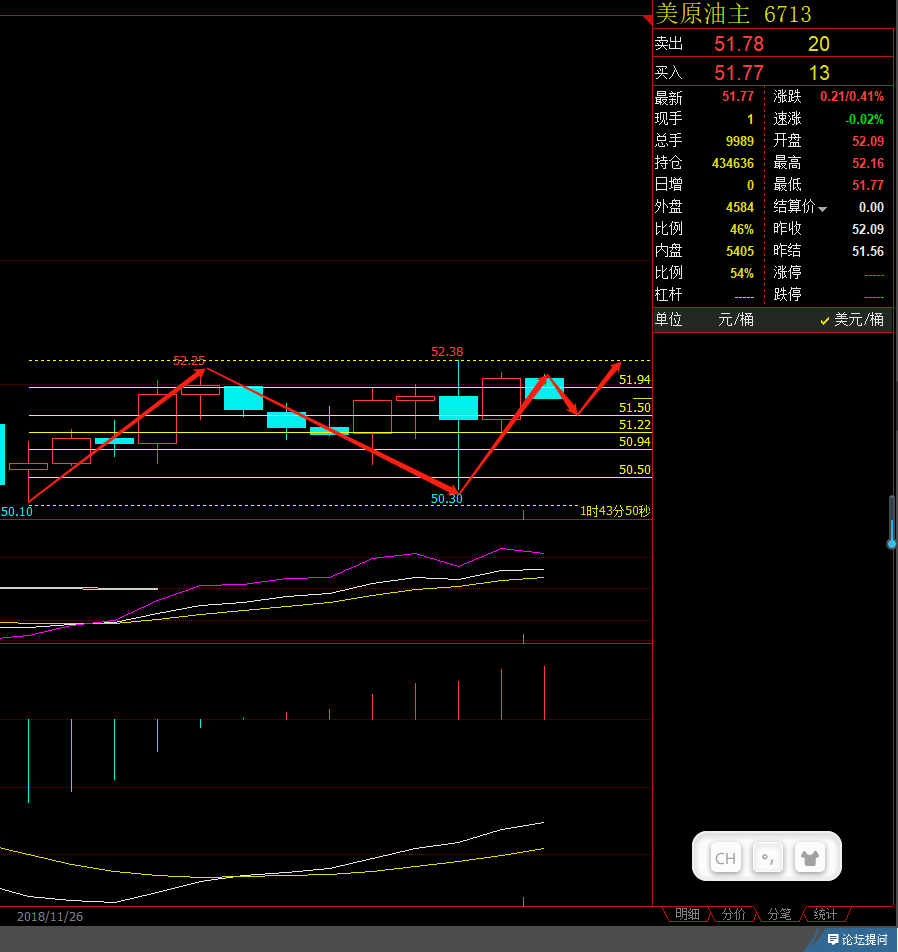The height and width of the screenshot is (952, 898).
Task: Click the 买入 volume 13
Action: pyautogui.click(x=819, y=73)
